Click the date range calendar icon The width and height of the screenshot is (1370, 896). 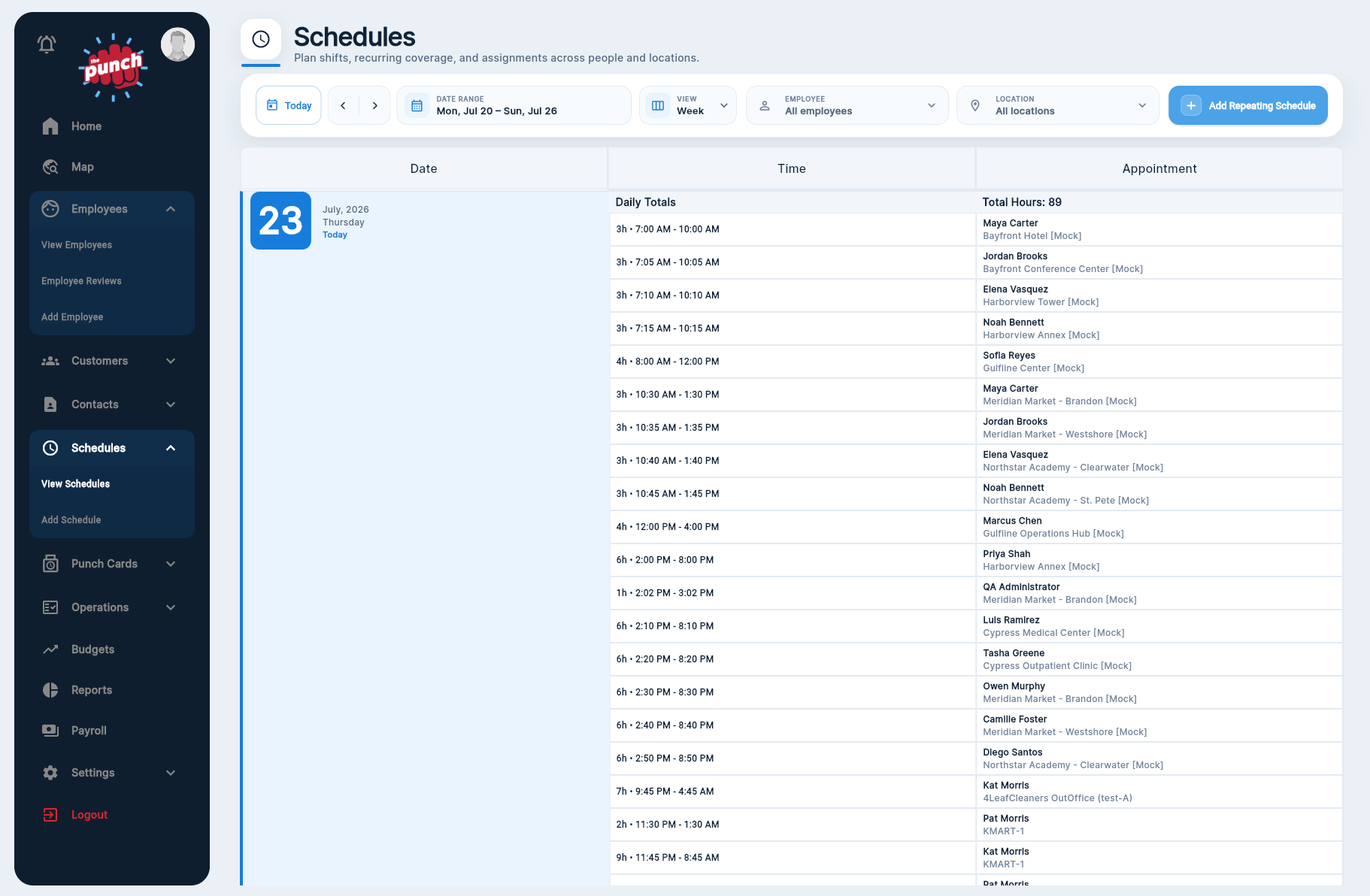tap(417, 105)
